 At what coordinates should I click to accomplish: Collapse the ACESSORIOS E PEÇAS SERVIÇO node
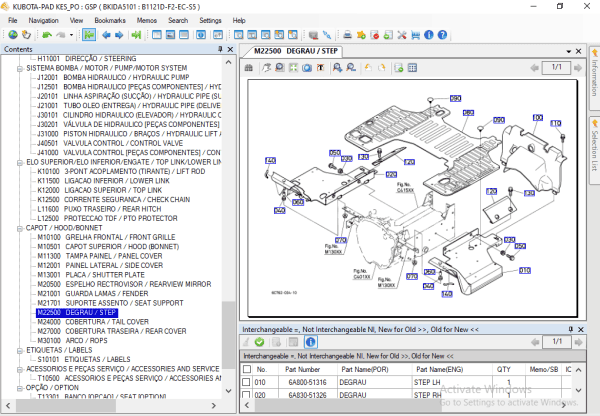(20, 369)
